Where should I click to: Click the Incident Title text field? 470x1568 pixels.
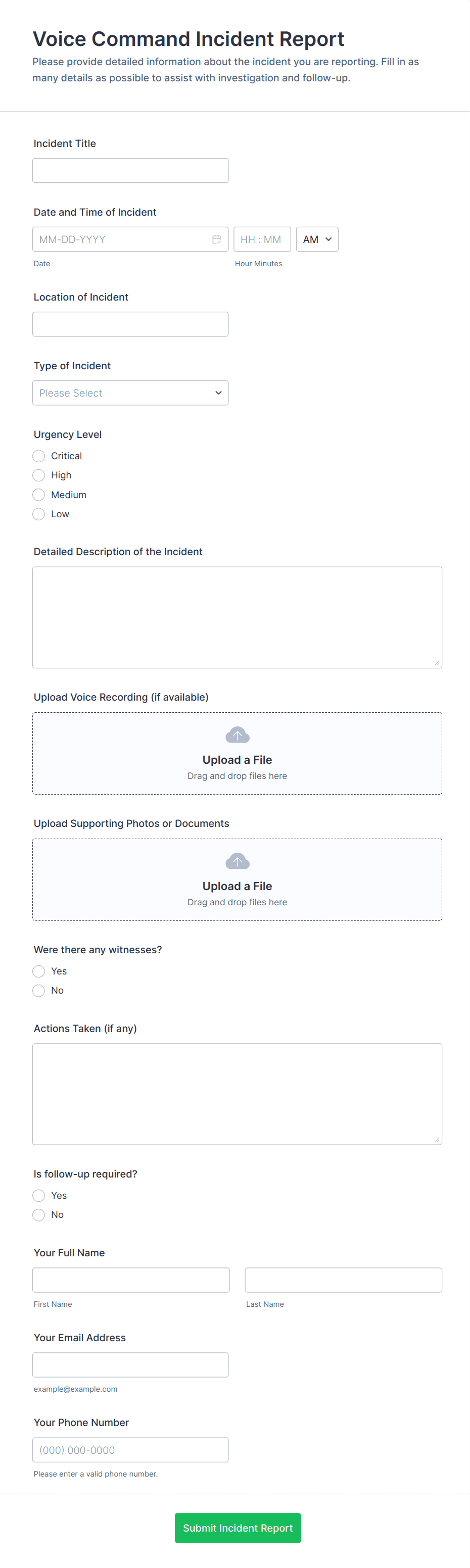130,170
